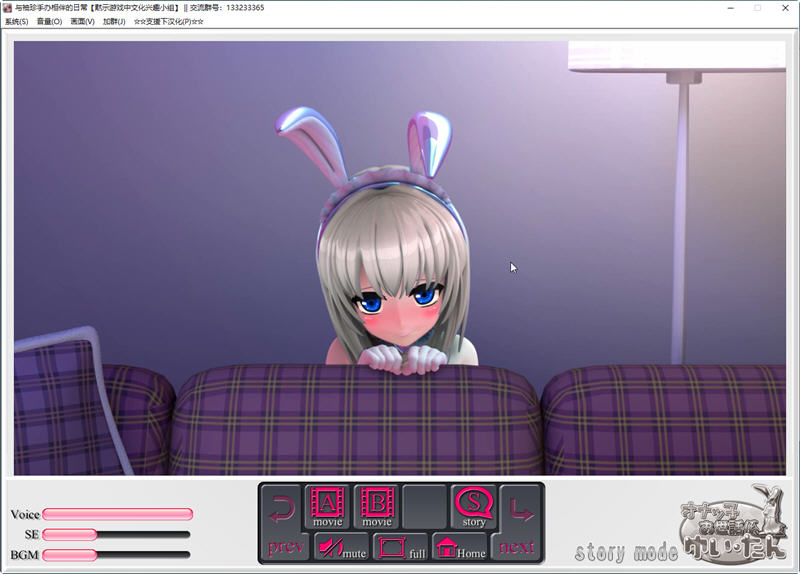Click the rabbit game logo
This screenshot has width=800, height=574.
tap(732, 525)
